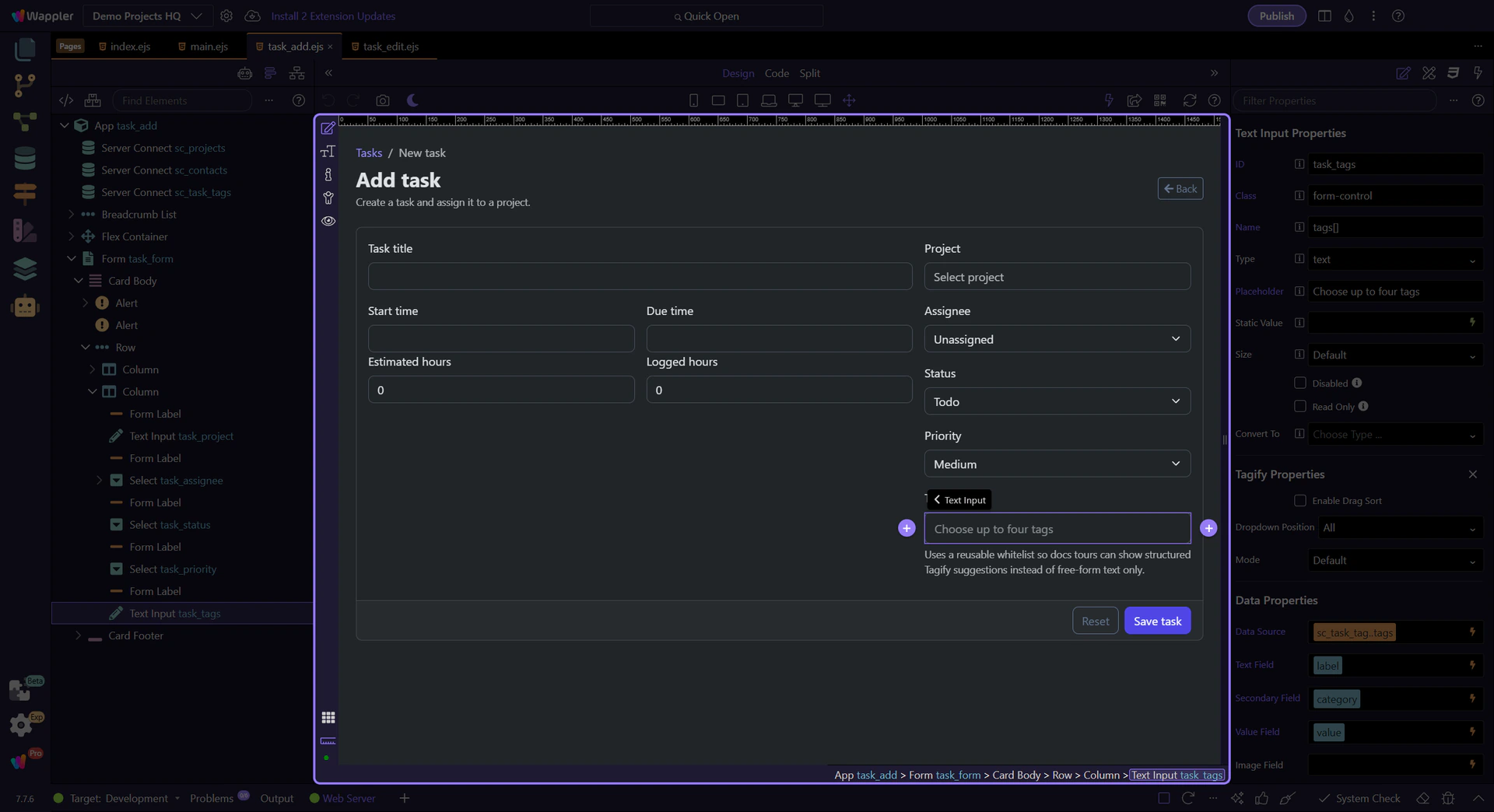This screenshot has width=1494, height=812.
Task: Check the Read Only checkbox
Action: coord(1299,406)
